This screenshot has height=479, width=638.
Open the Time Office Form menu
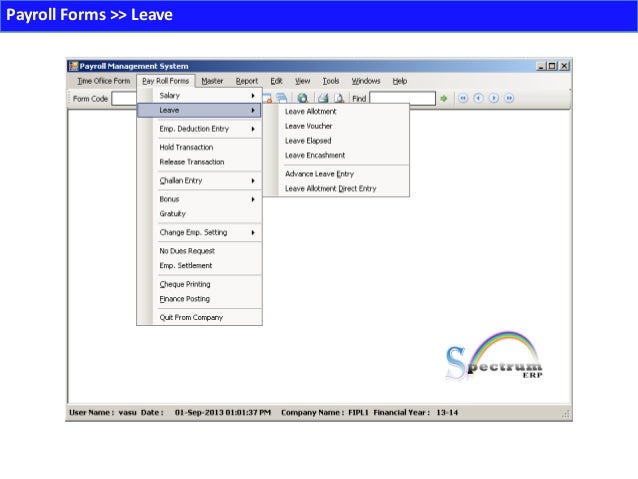(104, 81)
